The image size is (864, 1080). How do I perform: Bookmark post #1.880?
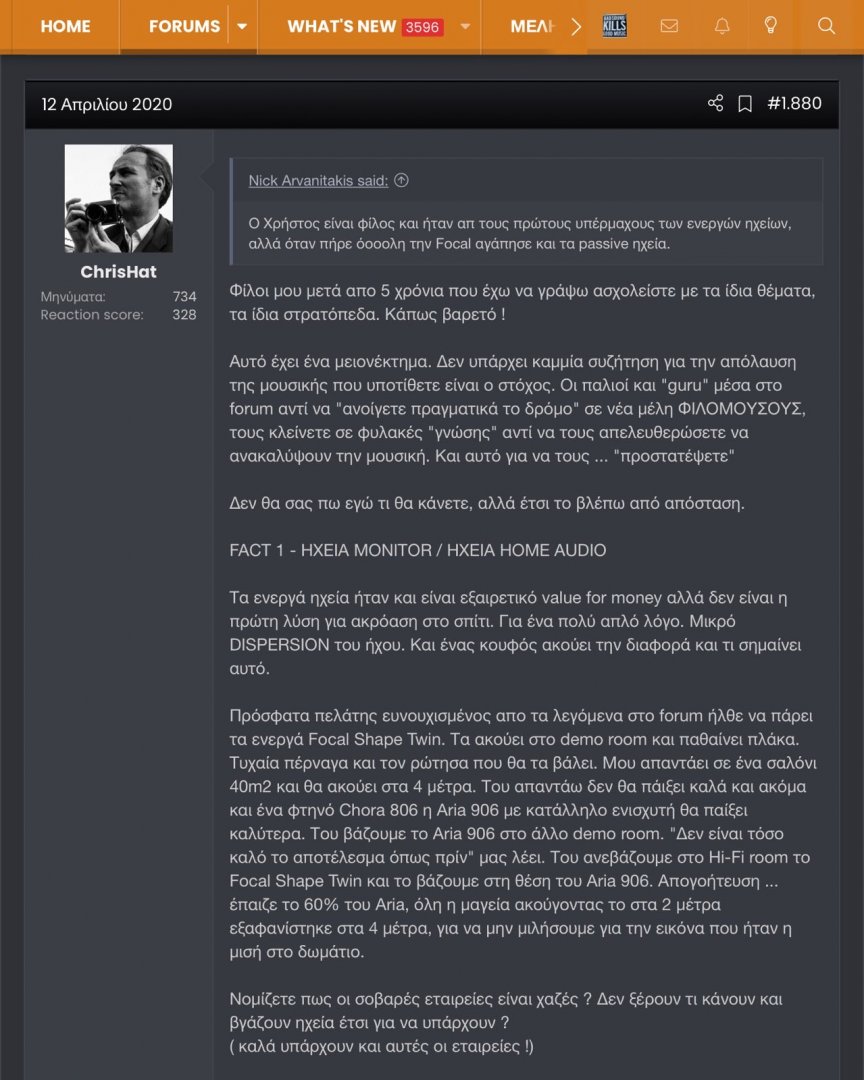point(745,104)
